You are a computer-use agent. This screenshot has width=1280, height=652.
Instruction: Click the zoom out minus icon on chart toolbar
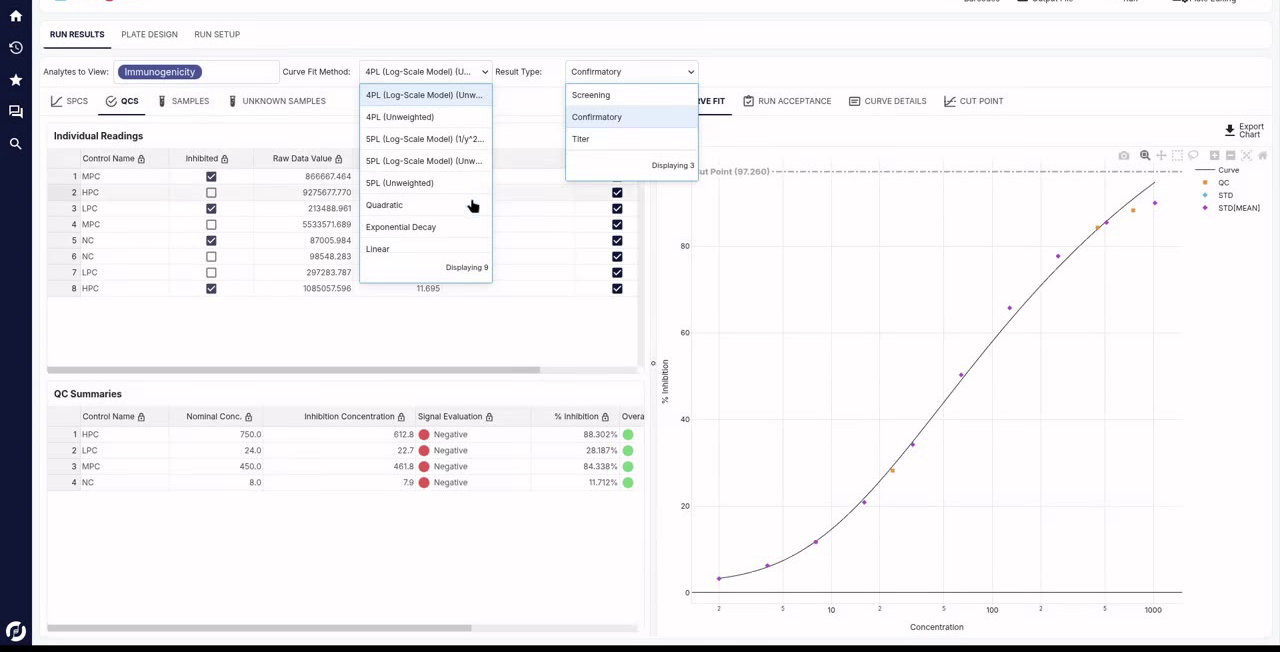click(1230, 156)
